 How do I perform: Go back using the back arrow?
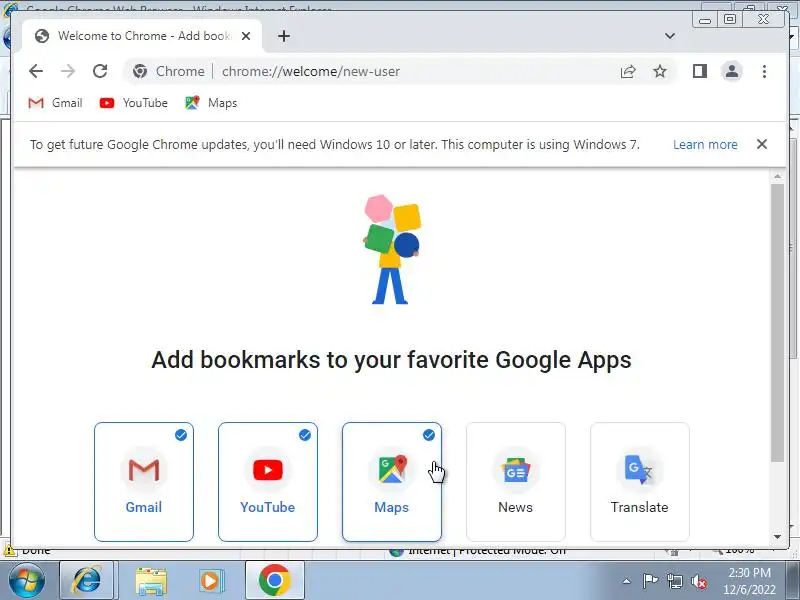point(36,71)
